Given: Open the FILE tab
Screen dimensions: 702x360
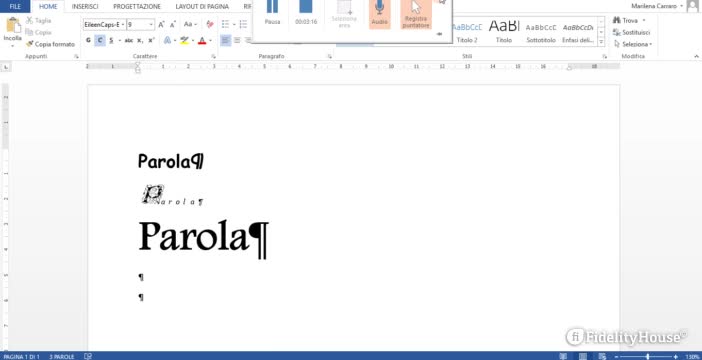Looking at the screenshot, I should pyautogui.click(x=15, y=6).
